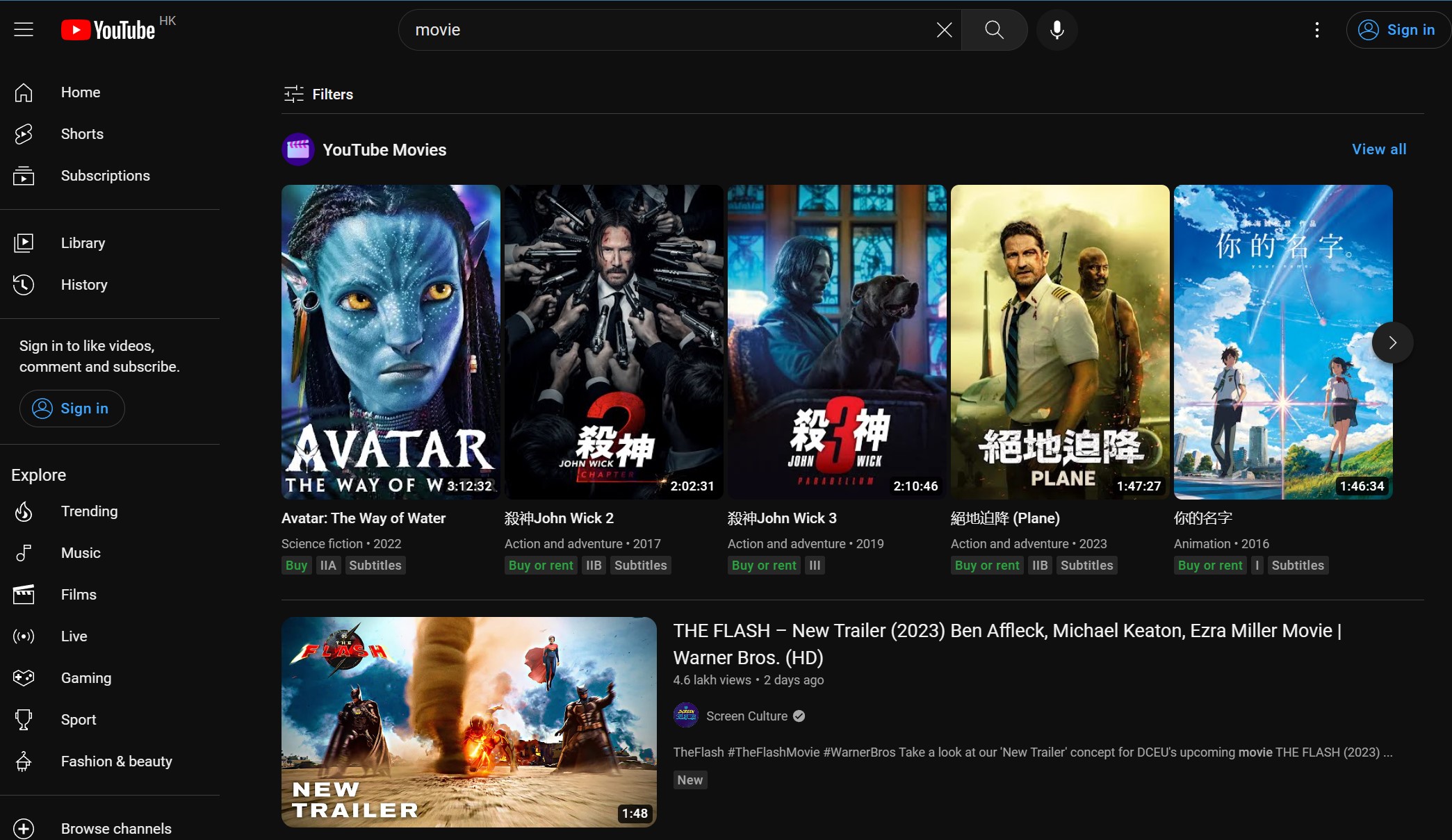Click View all for YouTube Movies

[1379, 149]
